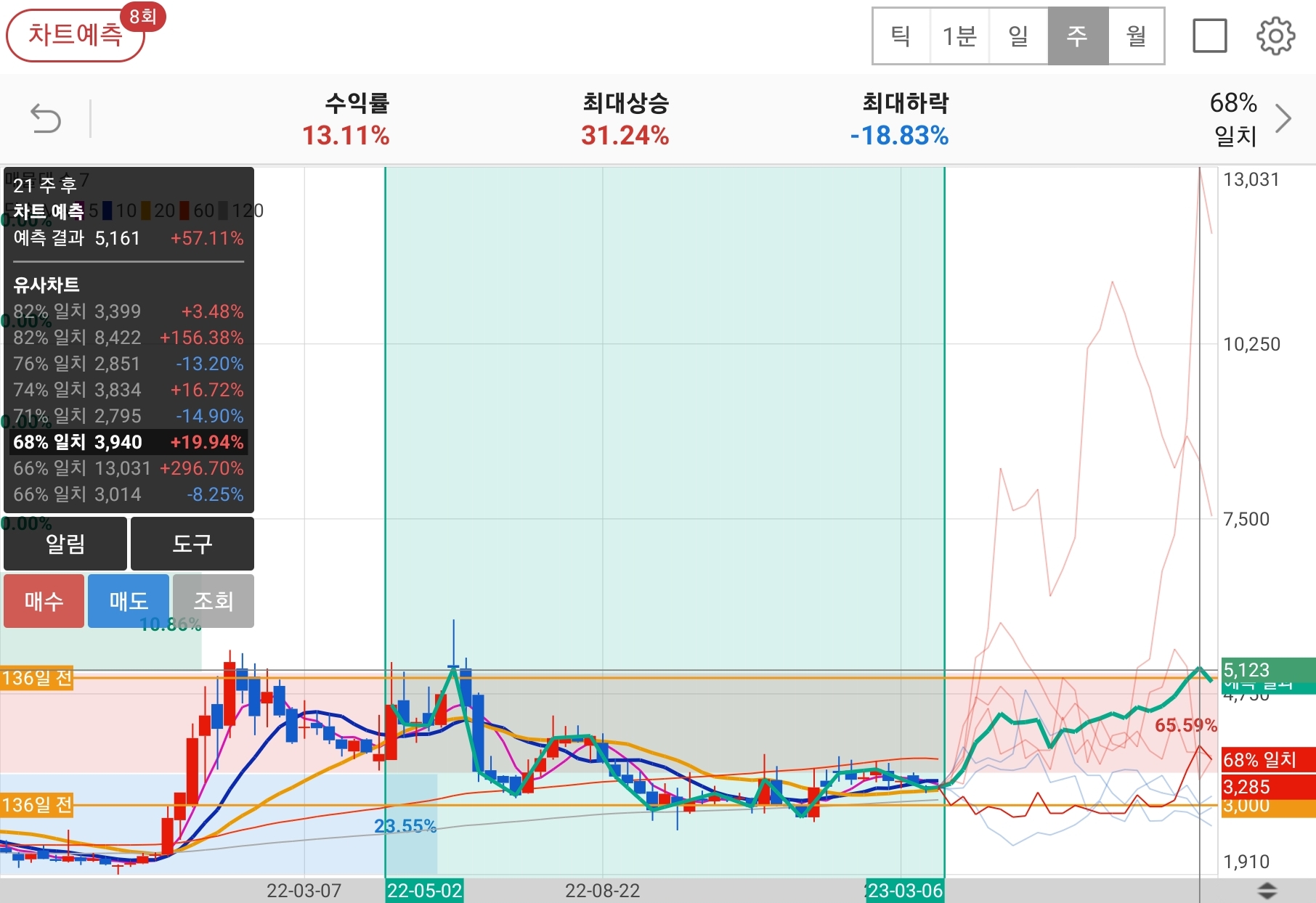Select similar chart 82% 일치 8,422
The height and width of the screenshot is (903, 1316).
(129, 338)
